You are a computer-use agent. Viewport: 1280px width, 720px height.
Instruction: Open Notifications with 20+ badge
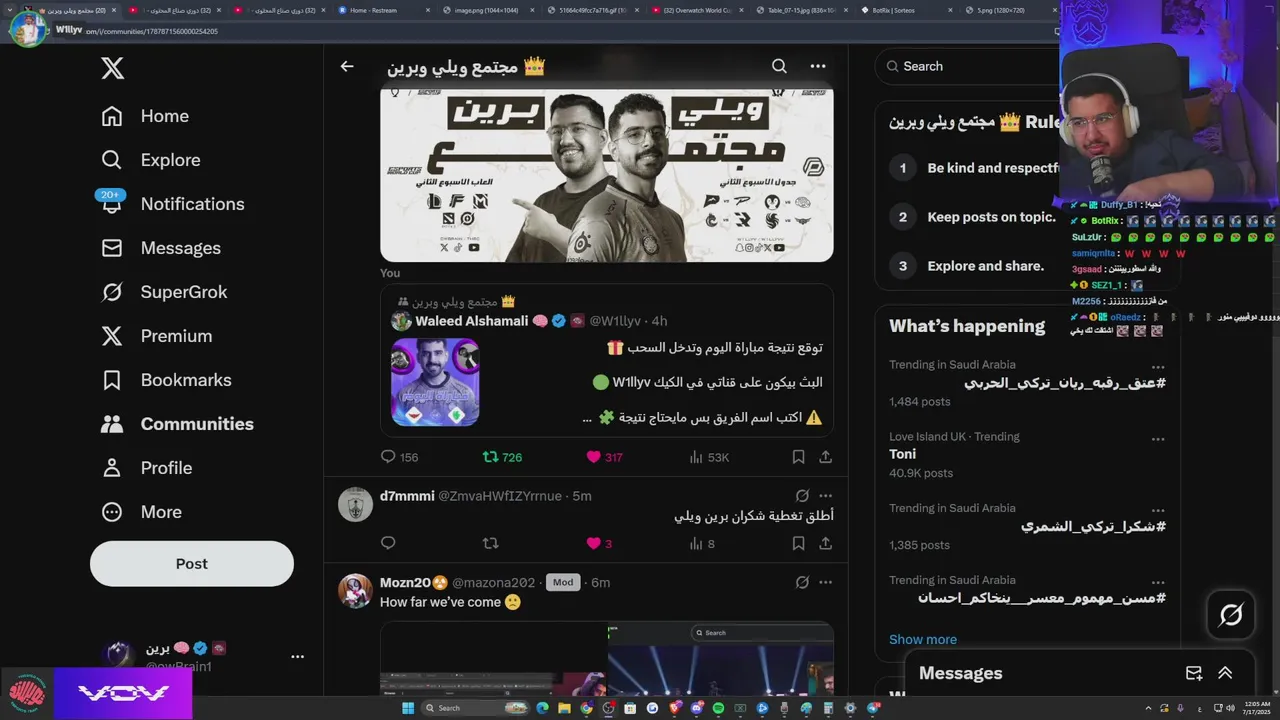point(172,204)
